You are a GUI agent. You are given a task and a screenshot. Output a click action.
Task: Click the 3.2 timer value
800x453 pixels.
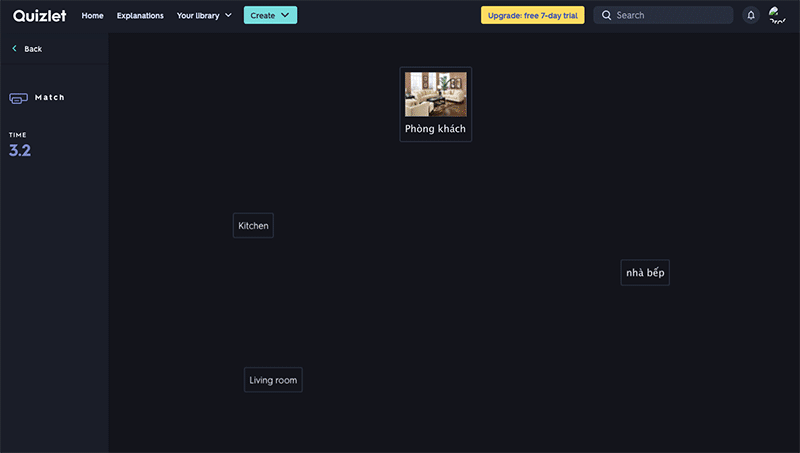pos(20,151)
